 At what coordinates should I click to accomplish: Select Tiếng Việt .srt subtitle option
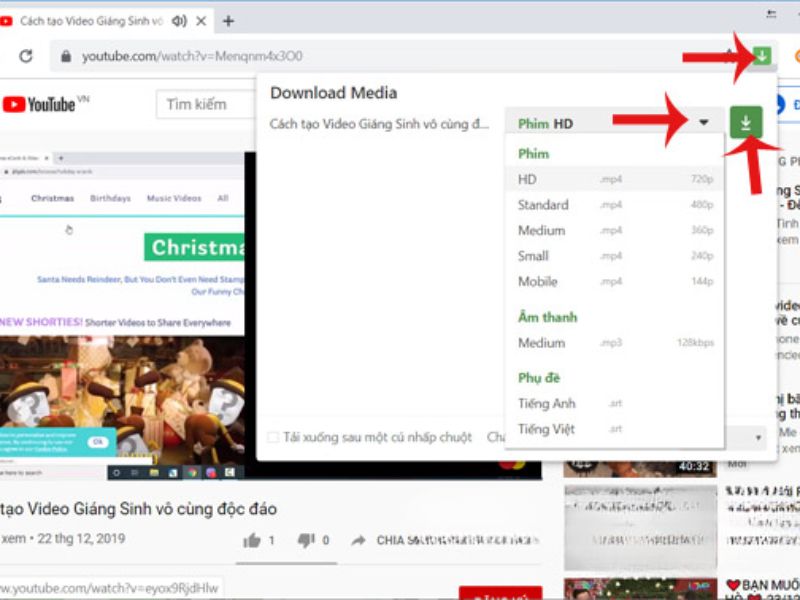coord(614,429)
